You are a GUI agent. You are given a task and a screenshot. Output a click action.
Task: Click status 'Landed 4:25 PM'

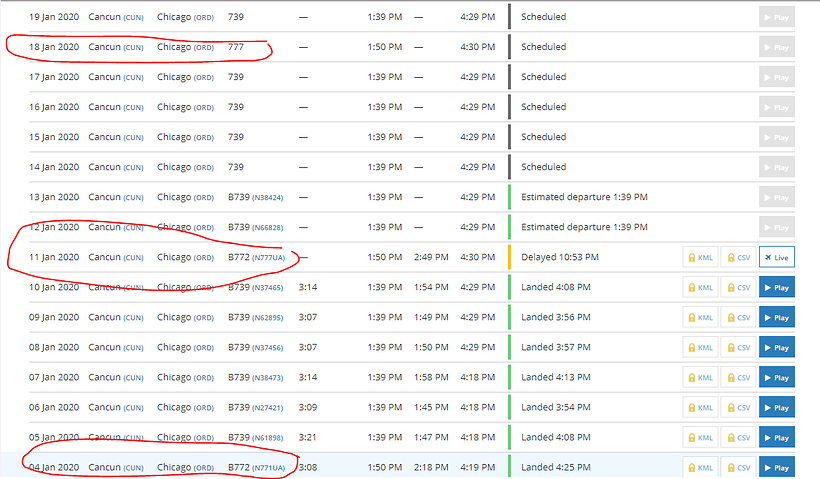click(556, 467)
